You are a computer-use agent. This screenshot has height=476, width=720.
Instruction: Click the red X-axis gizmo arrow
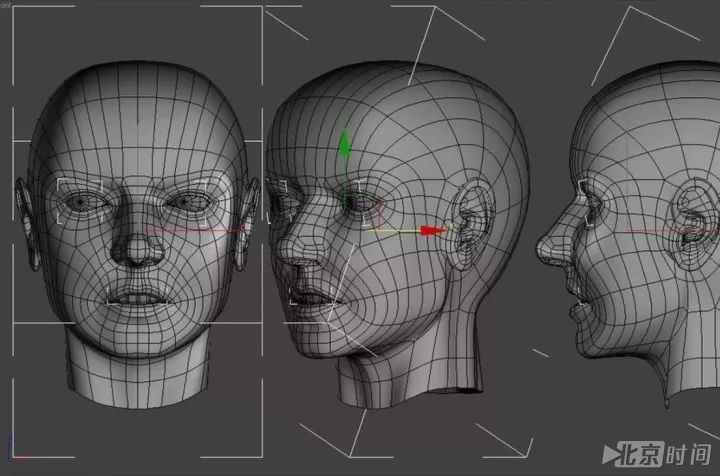coord(432,230)
